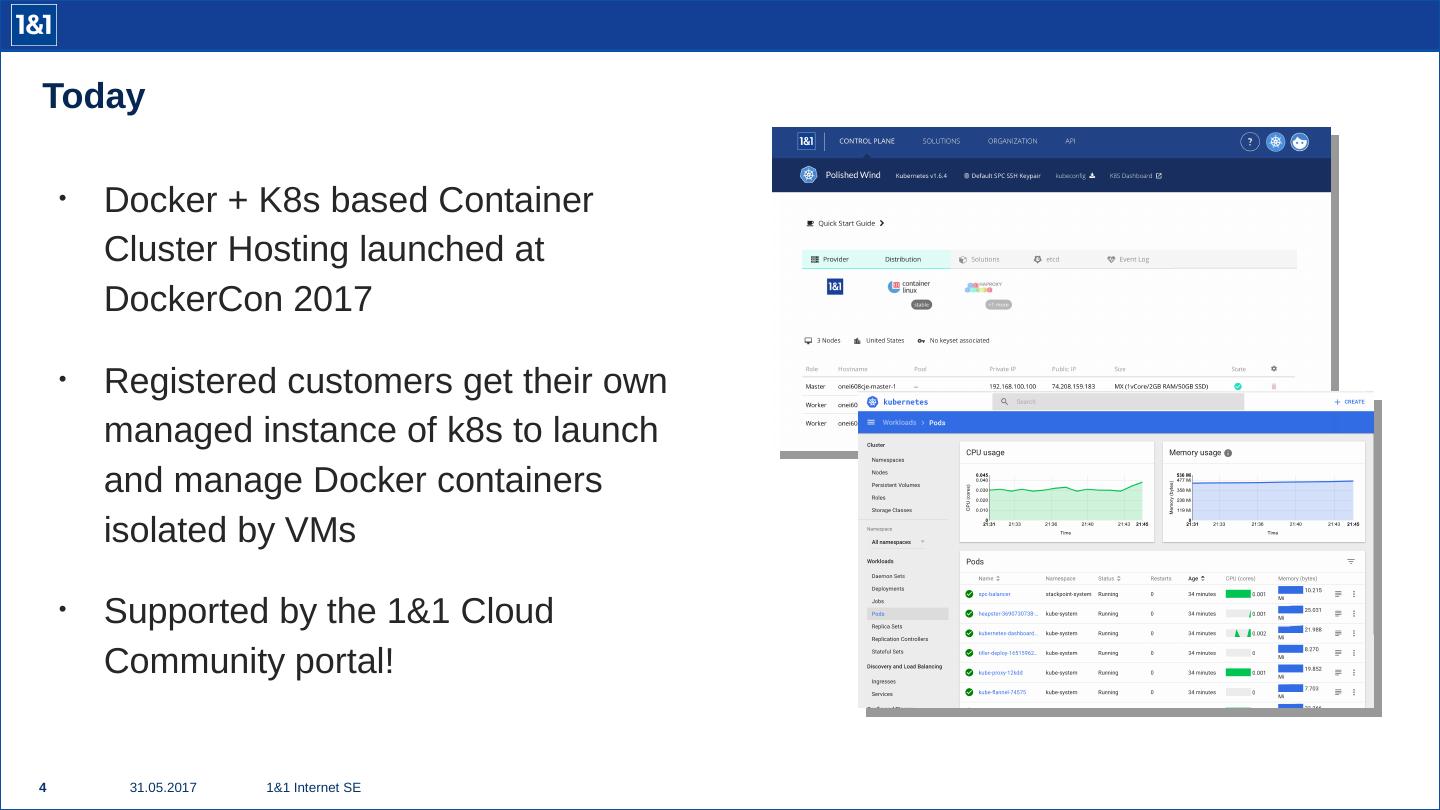The height and width of the screenshot is (810, 1440).
Task: Switch to the Solutions tab under the cluster header
Action: click(979, 259)
